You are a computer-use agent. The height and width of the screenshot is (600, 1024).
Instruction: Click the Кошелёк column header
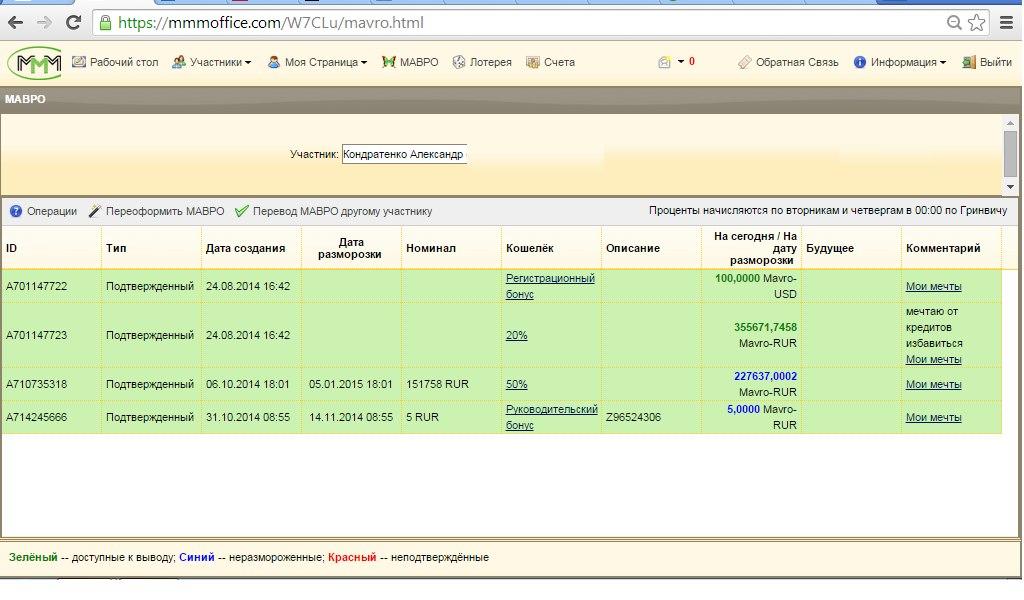click(551, 248)
